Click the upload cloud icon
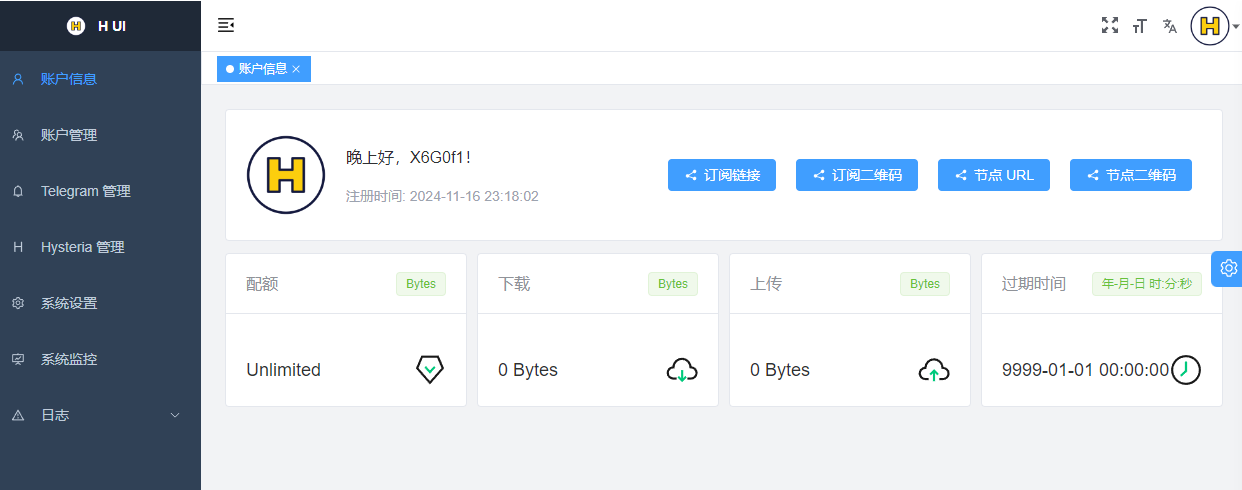The width and height of the screenshot is (1242, 490). [933, 370]
